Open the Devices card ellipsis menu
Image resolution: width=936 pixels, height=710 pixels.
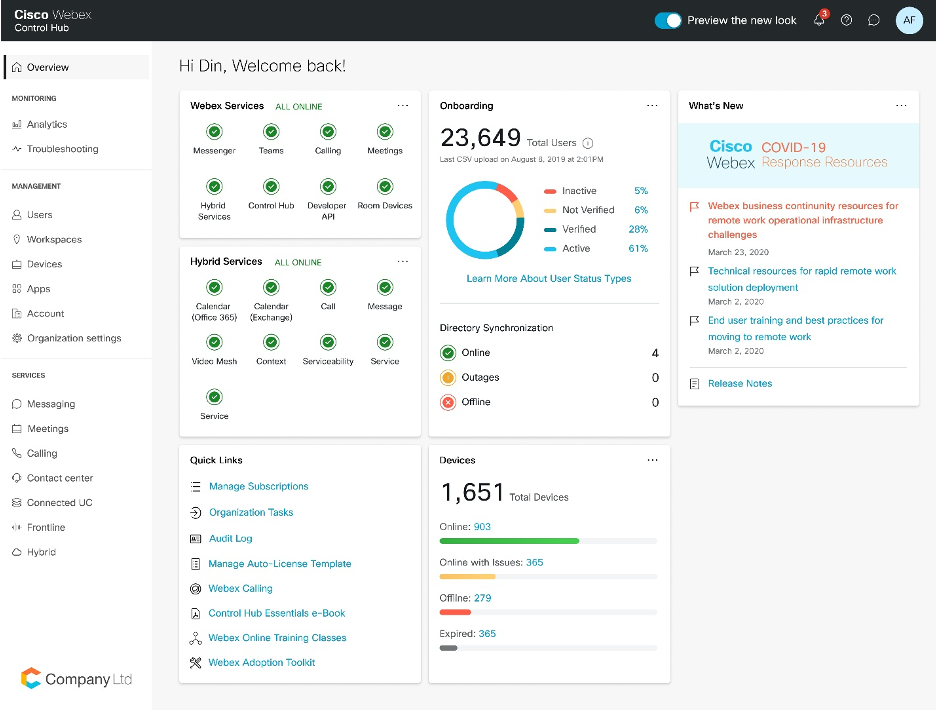652,460
